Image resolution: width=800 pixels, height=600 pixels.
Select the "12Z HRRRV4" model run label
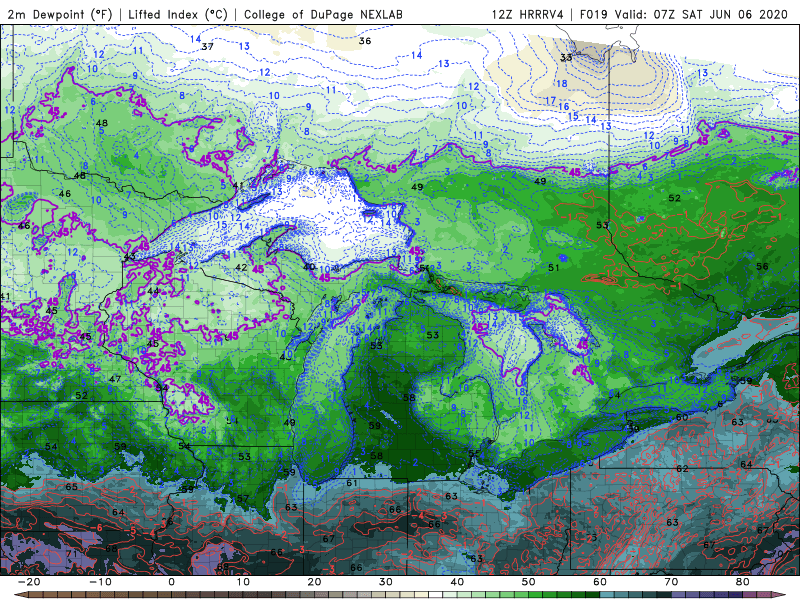528,14
